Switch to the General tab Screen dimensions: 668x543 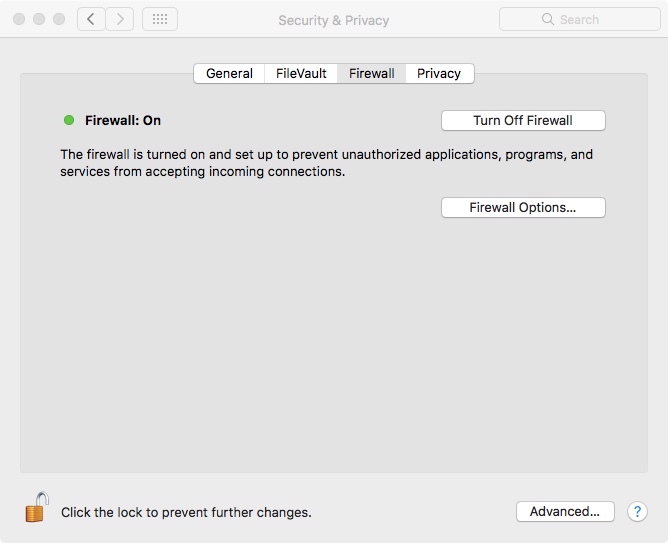tap(229, 73)
